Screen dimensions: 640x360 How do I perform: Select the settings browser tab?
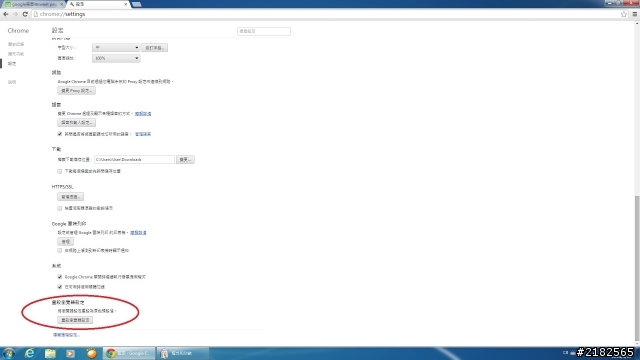pyautogui.click(x=97, y=4)
